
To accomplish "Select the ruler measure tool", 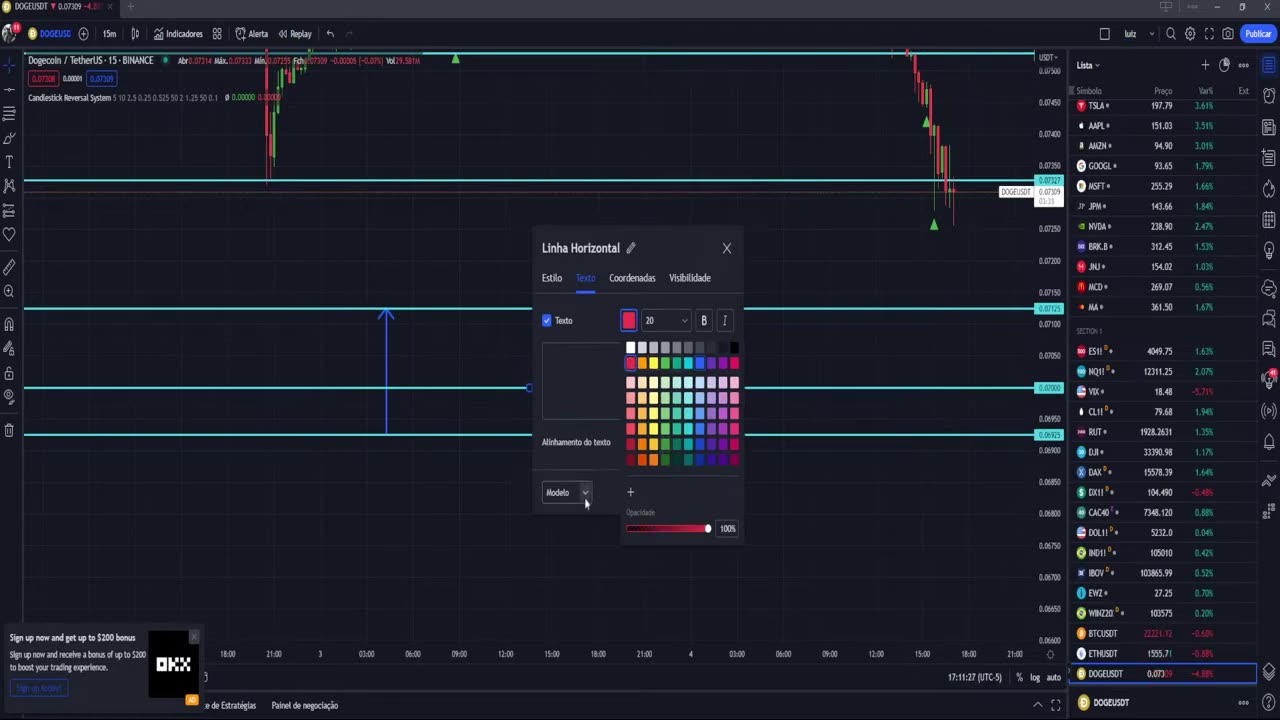I will point(9,267).
